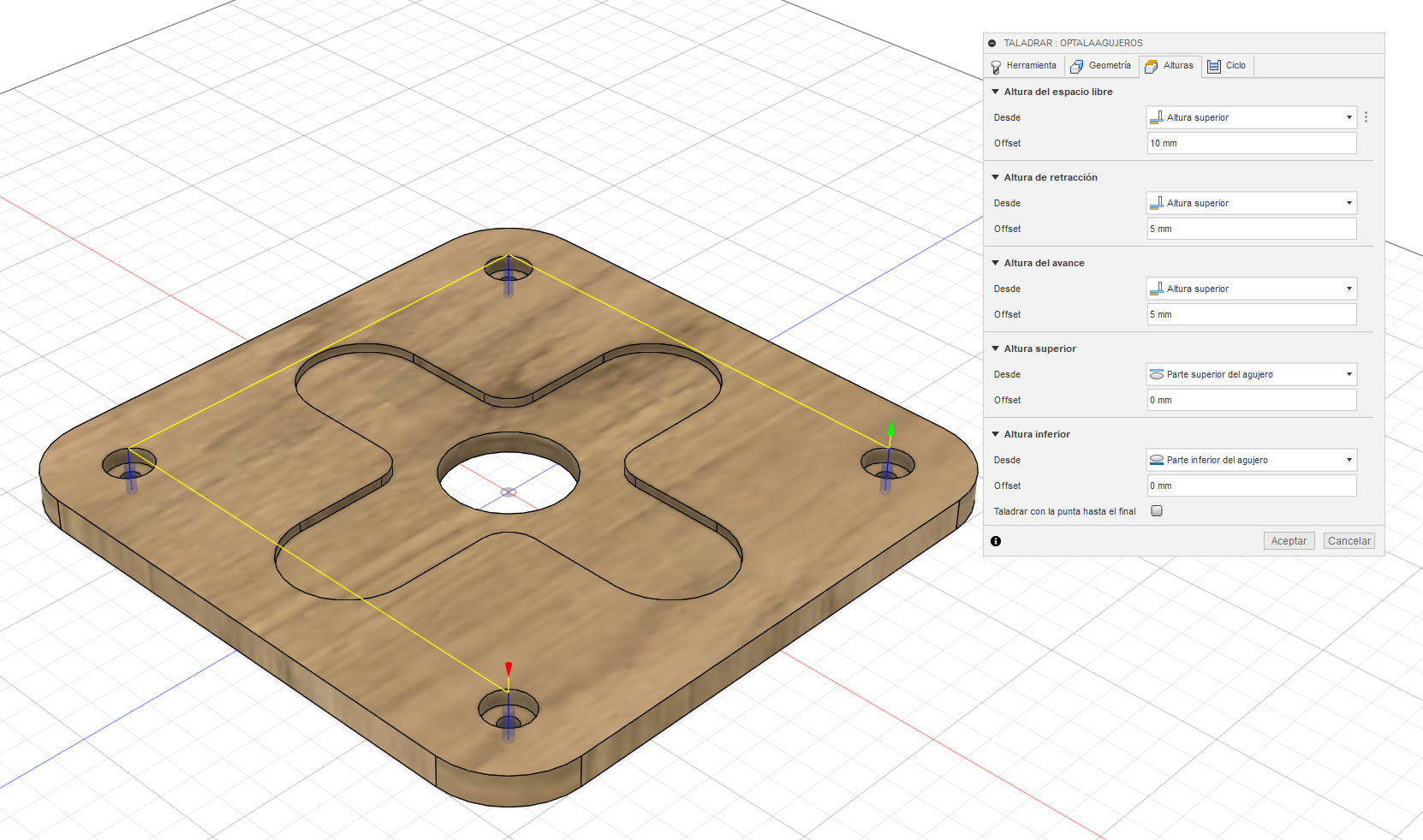The image size is (1423, 840).
Task: Open Desde dropdown under Altura de retracción
Action: tap(1252, 203)
